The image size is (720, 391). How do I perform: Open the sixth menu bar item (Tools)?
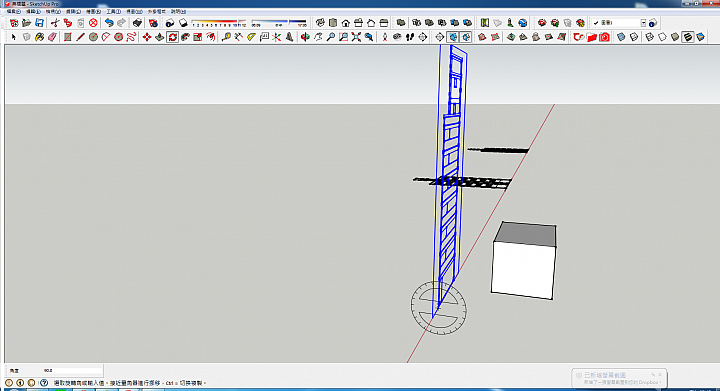coord(113,11)
